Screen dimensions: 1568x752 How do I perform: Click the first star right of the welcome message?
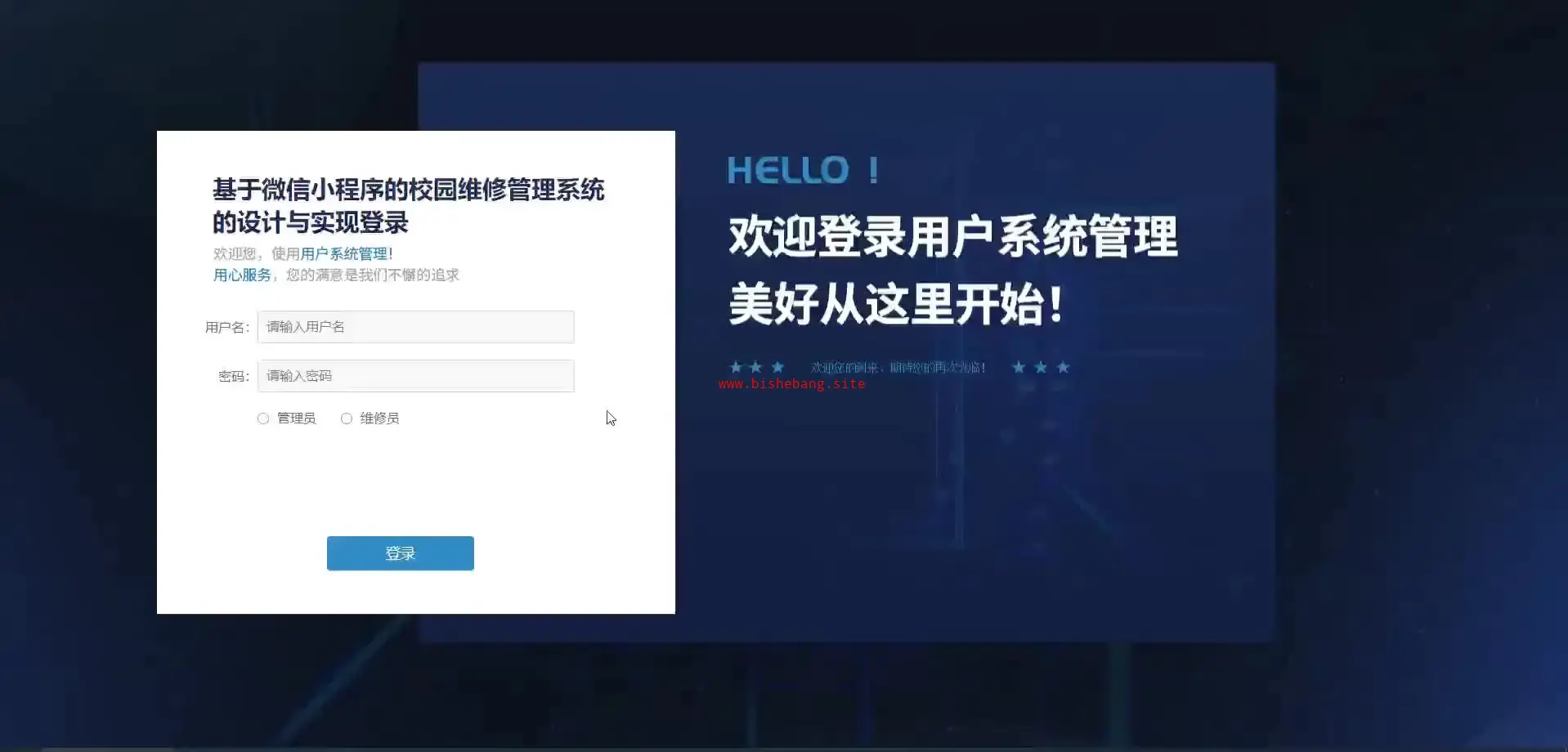(x=1019, y=367)
